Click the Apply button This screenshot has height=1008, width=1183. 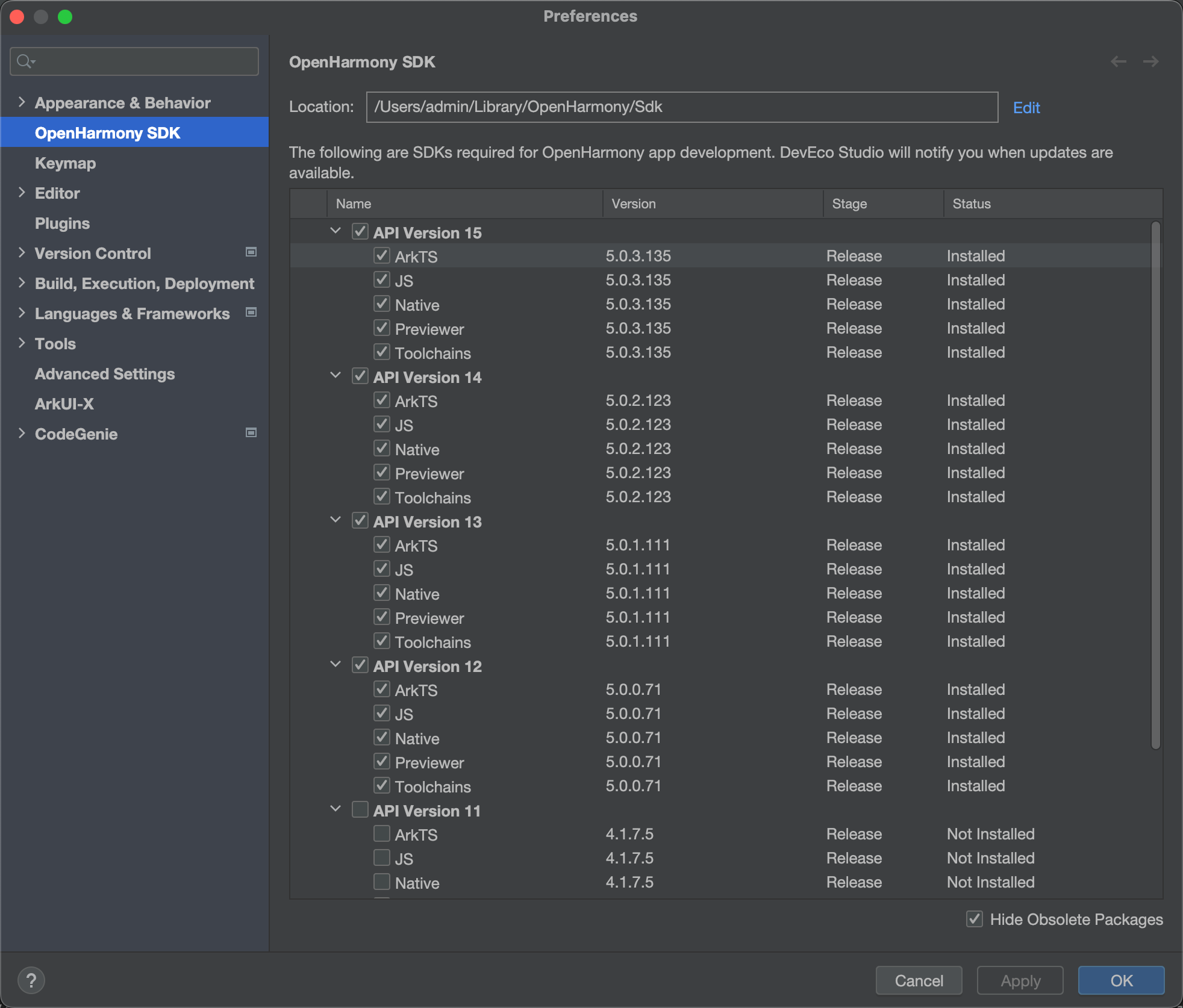click(1020, 980)
